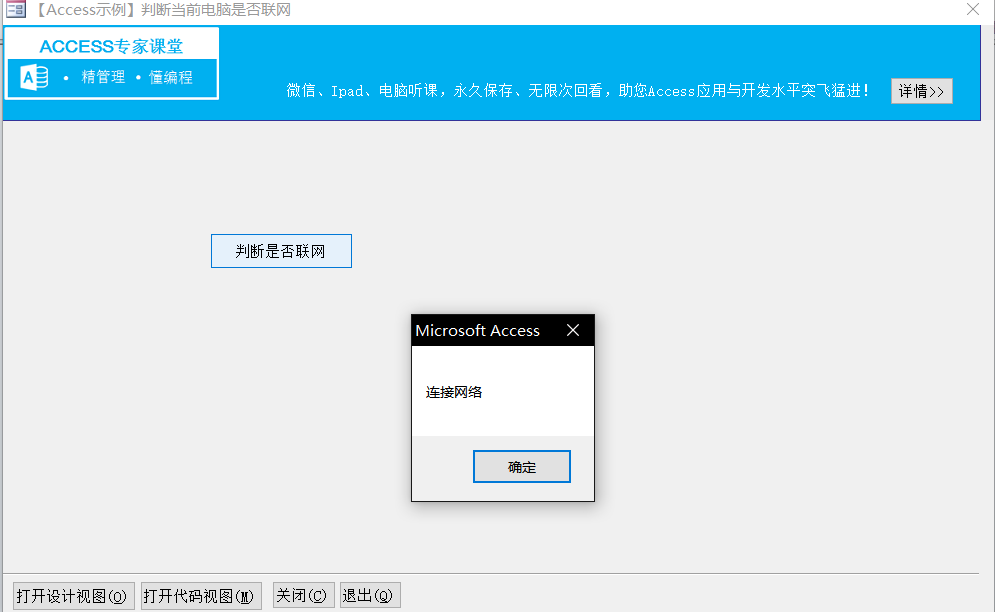Click 打开设计视图(O) button
Viewport: 995px width, 612px height.
(74, 595)
